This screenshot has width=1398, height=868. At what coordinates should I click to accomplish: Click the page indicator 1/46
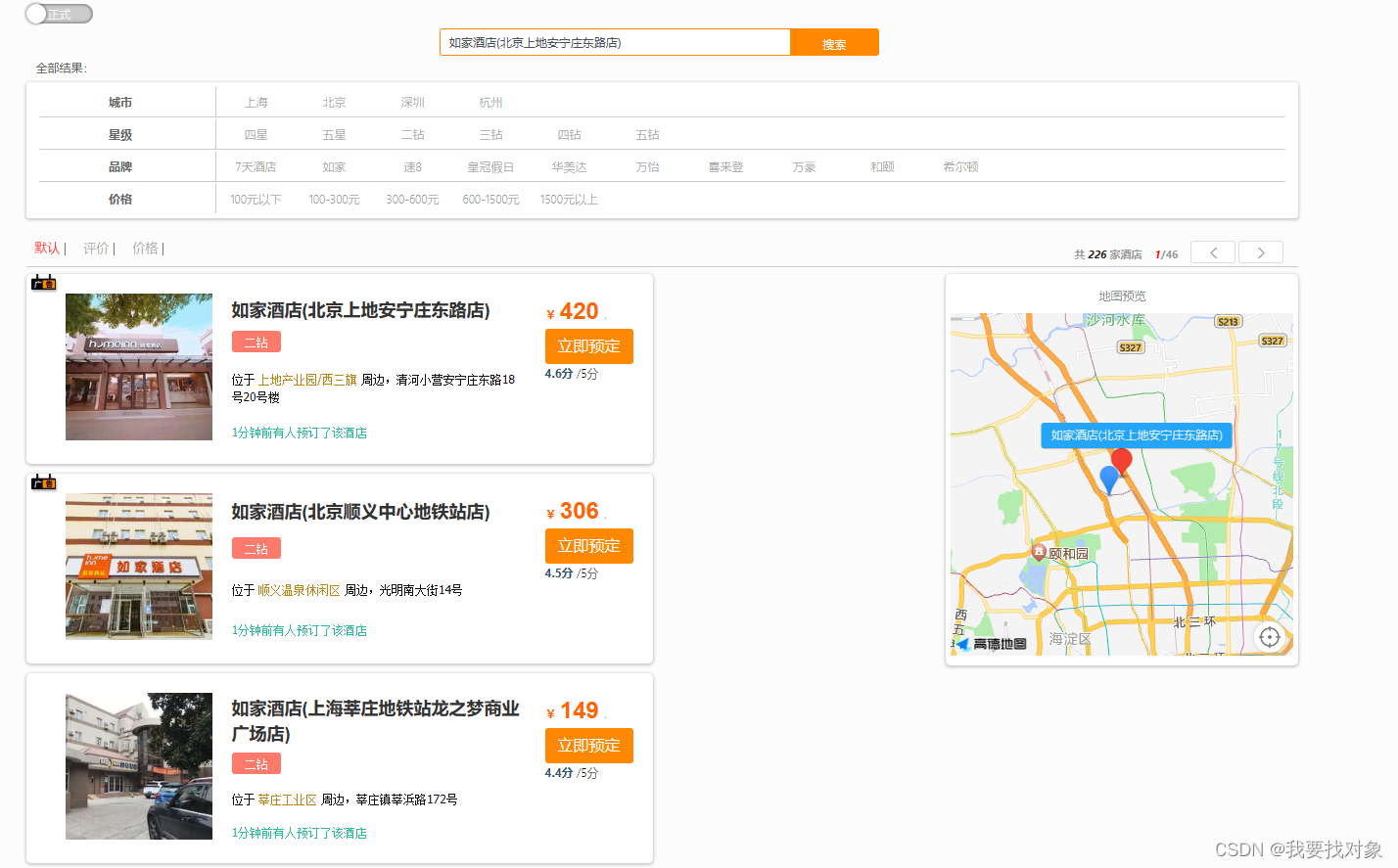[1166, 254]
